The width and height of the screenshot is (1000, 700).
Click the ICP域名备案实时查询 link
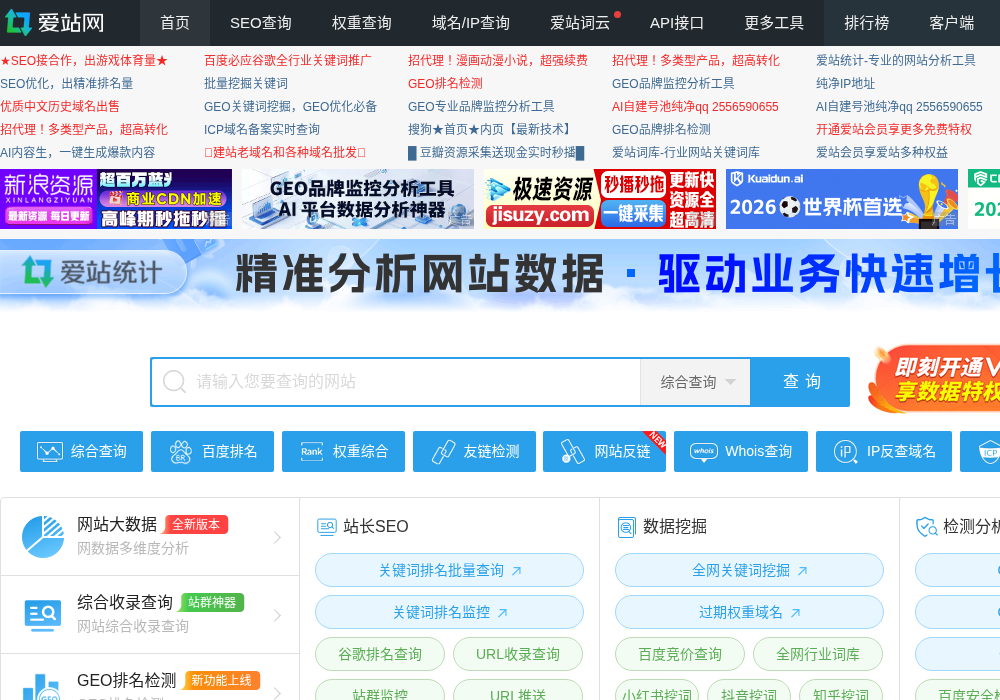[261, 129]
